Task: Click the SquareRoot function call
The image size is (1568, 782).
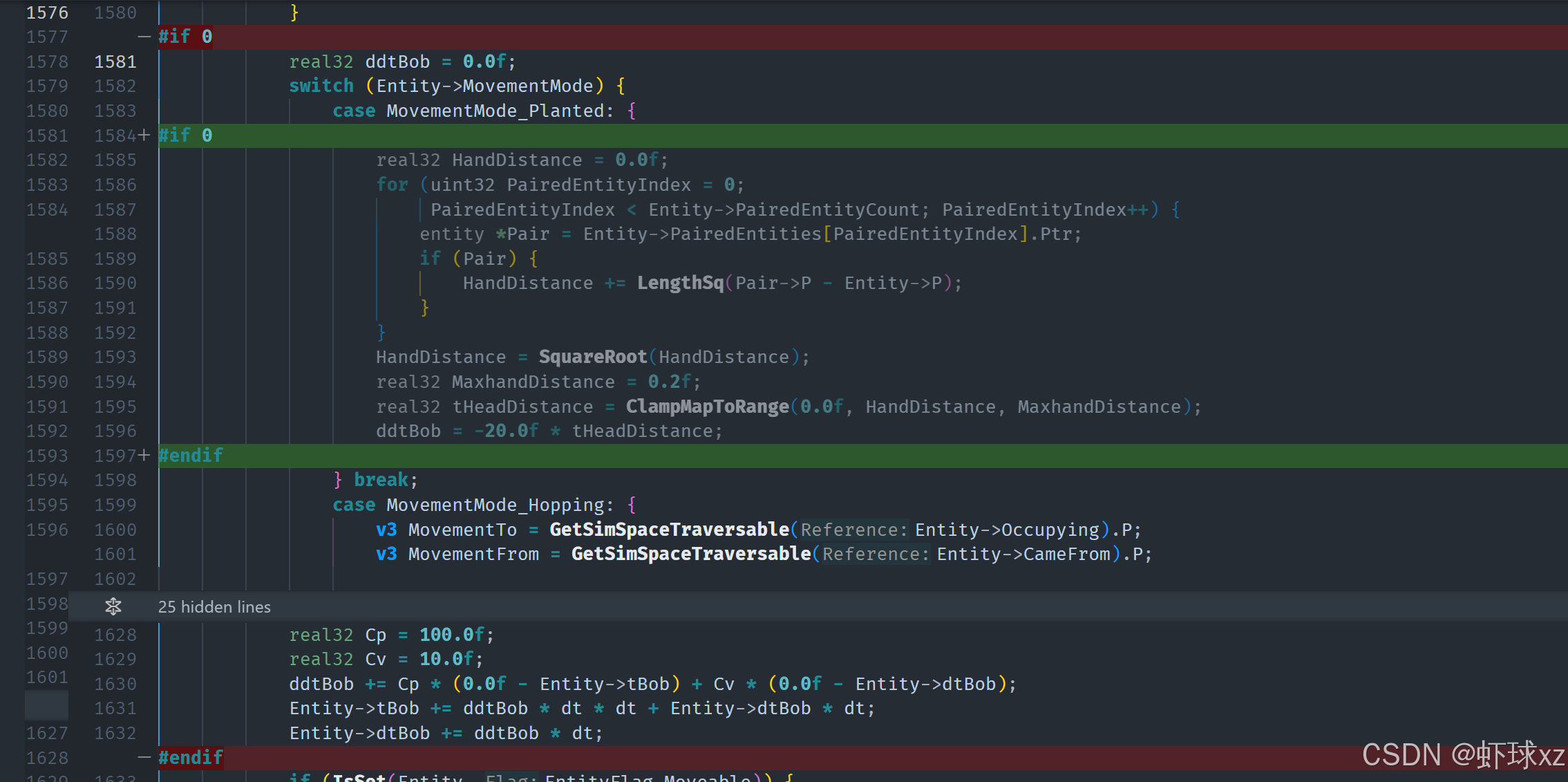Action: 592,357
